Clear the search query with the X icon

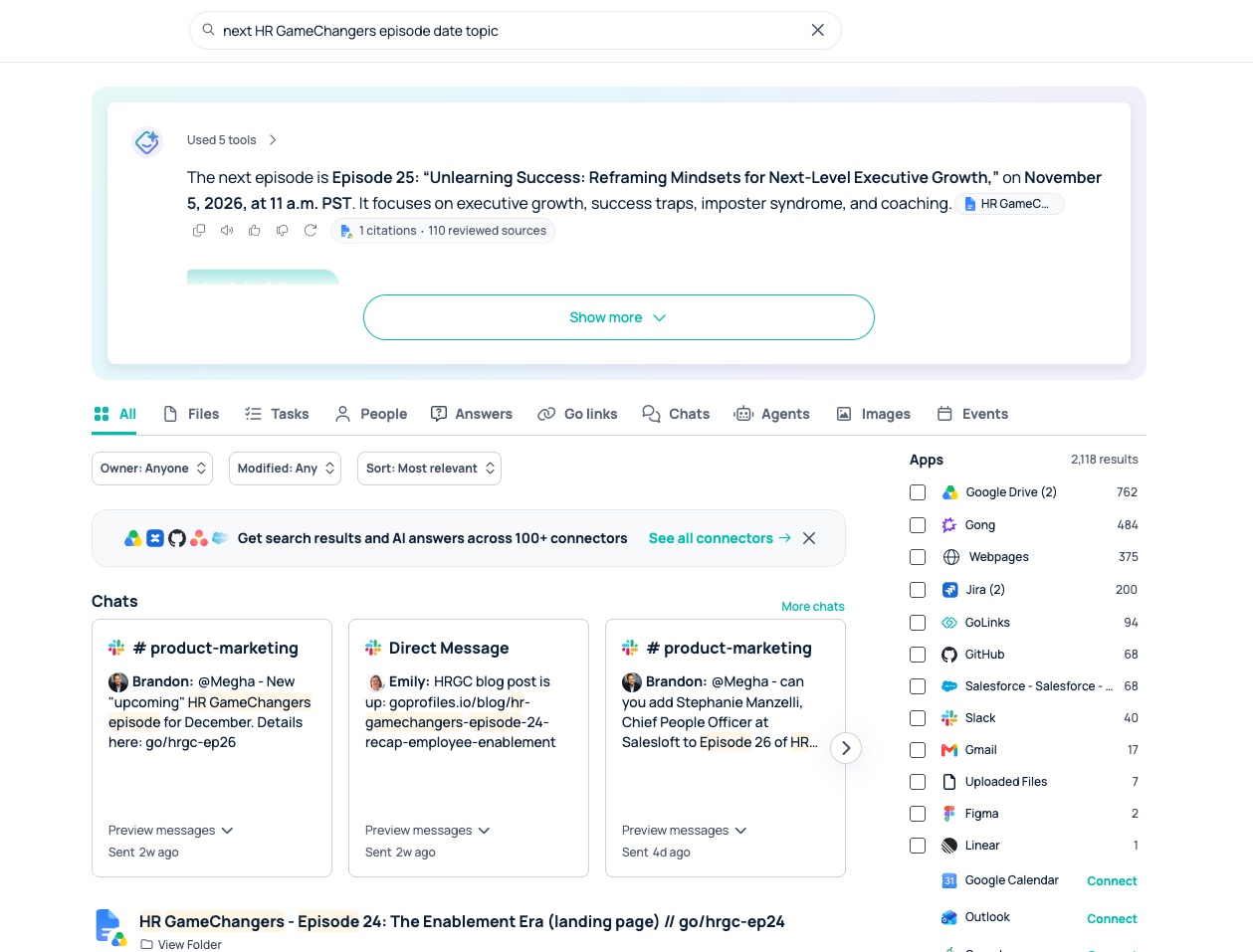817,30
